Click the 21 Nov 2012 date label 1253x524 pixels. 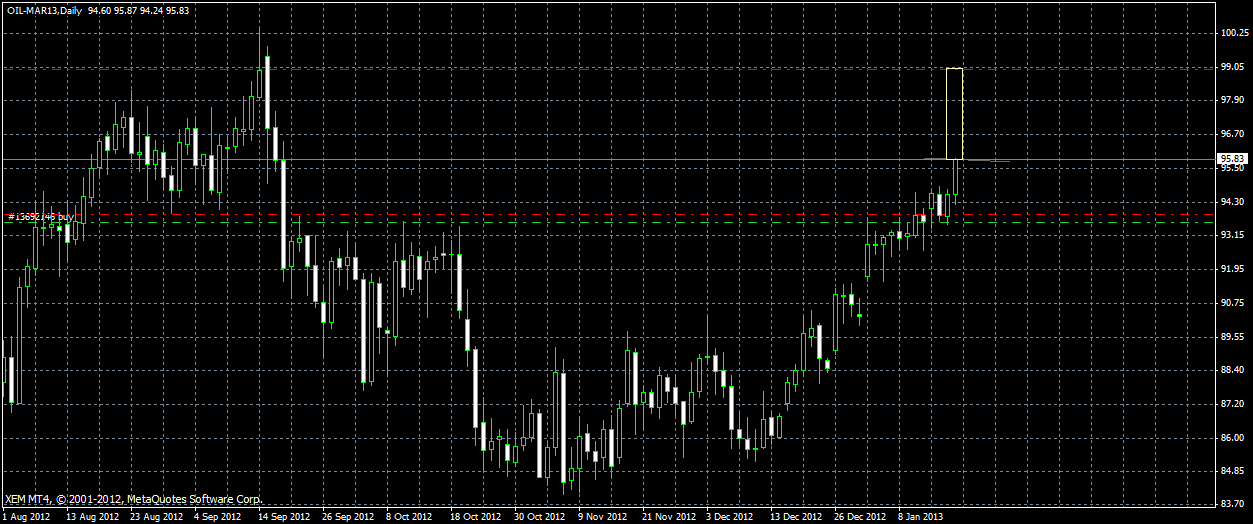[667, 517]
